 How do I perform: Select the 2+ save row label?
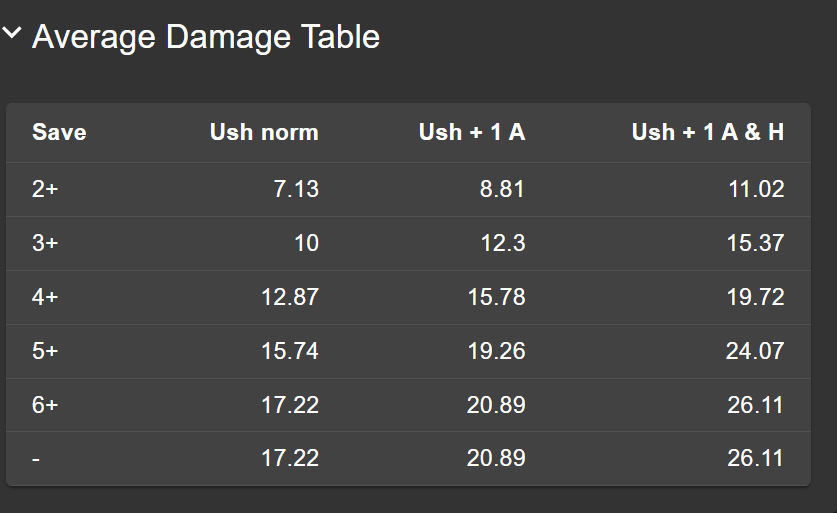pyautogui.click(x=45, y=189)
